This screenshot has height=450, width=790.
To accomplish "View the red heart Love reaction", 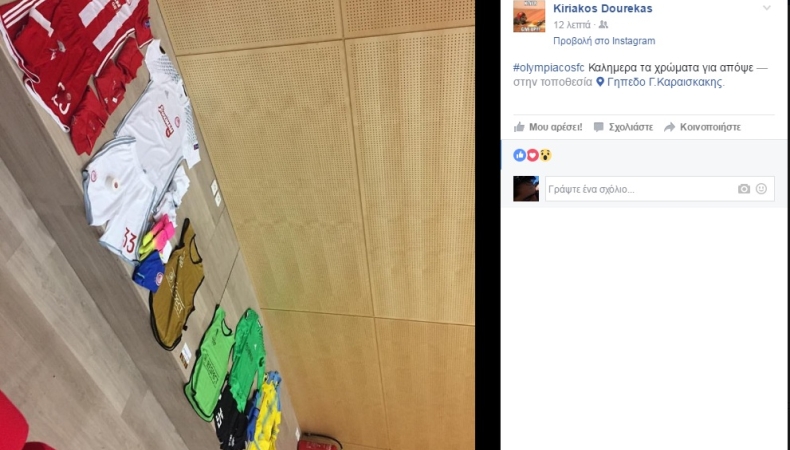I will [x=533, y=155].
